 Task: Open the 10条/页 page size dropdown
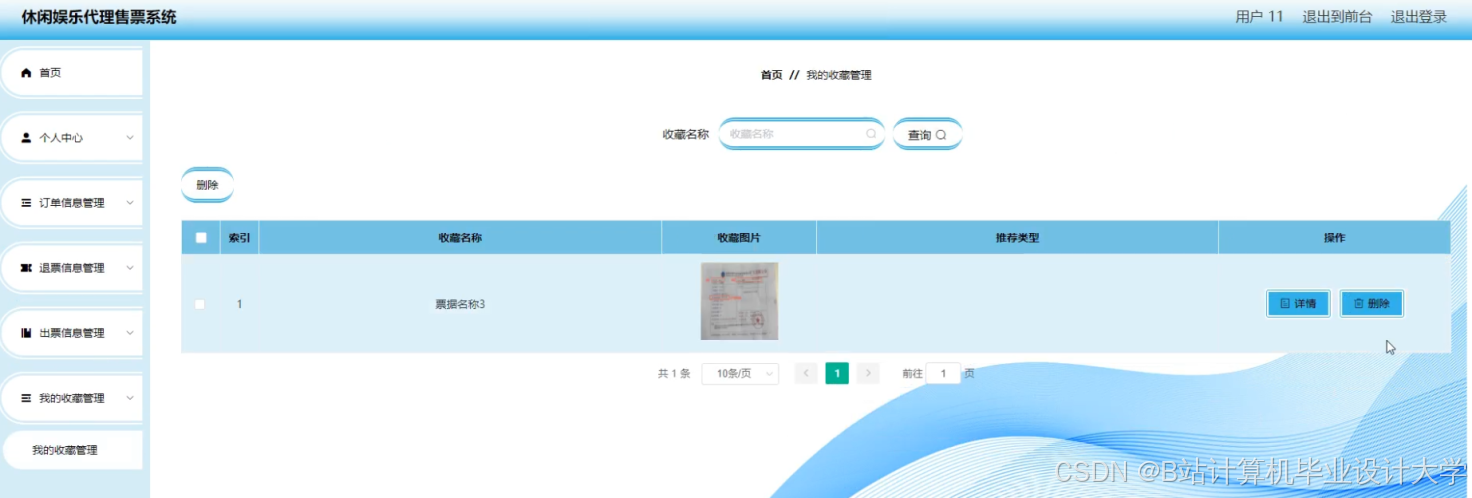point(740,374)
